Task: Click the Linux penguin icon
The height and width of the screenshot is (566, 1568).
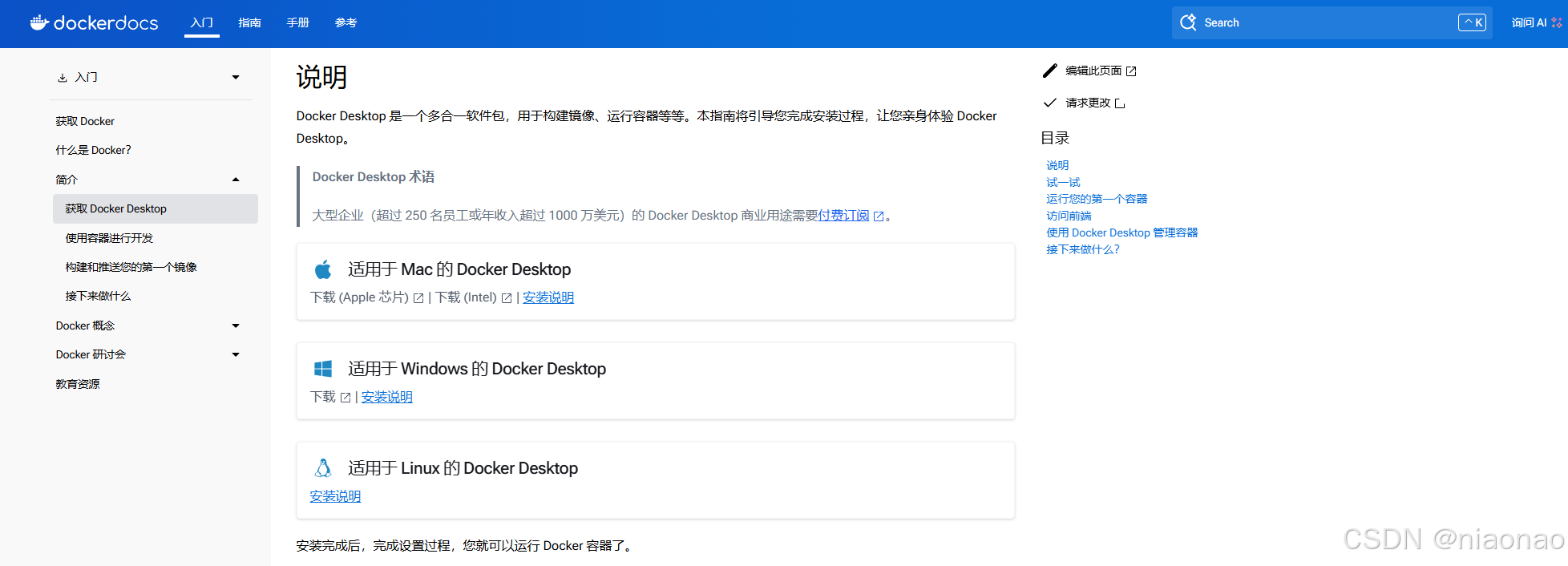Action: click(x=323, y=468)
